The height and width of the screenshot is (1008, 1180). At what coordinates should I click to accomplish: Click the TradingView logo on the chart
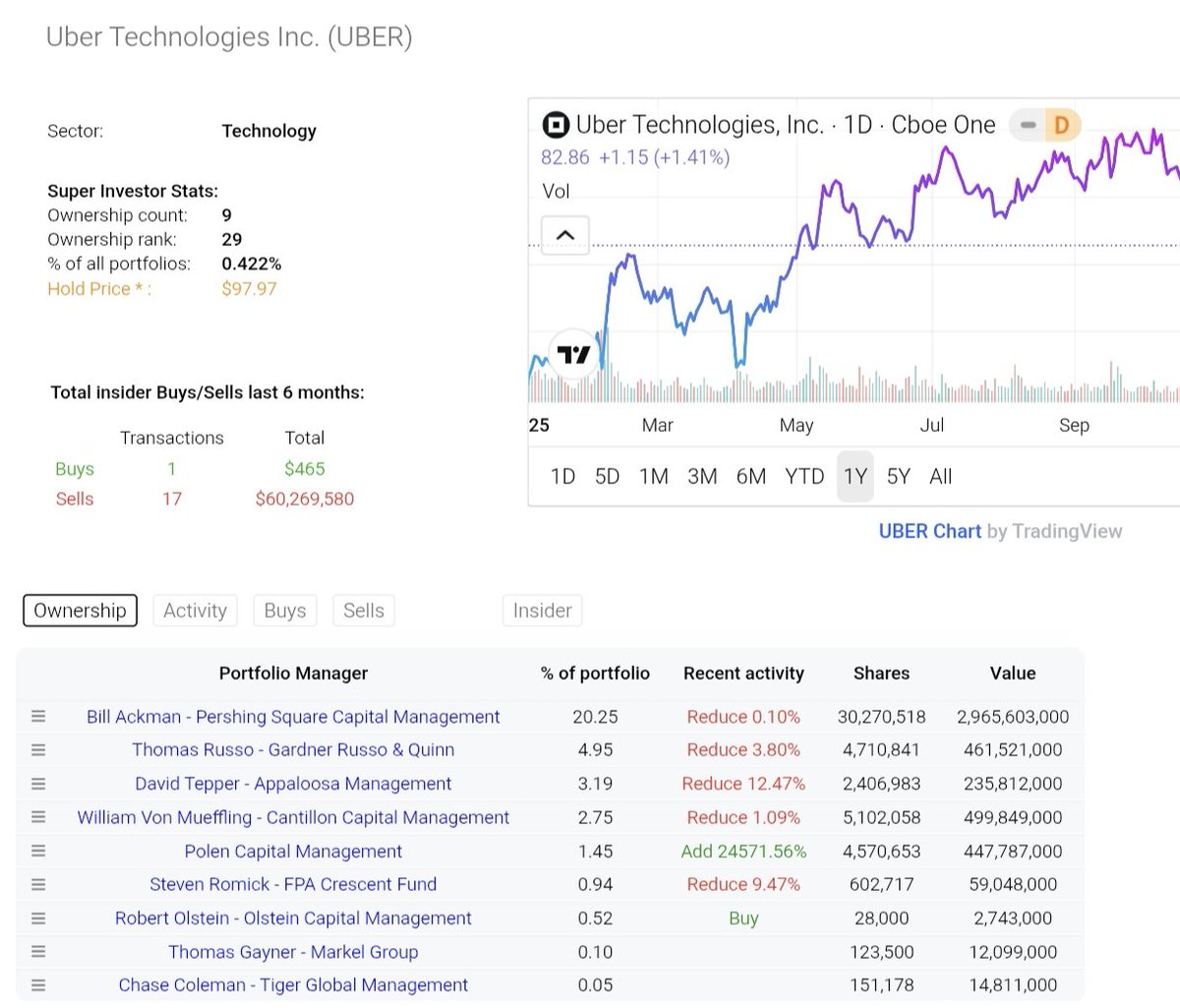point(574,354)
